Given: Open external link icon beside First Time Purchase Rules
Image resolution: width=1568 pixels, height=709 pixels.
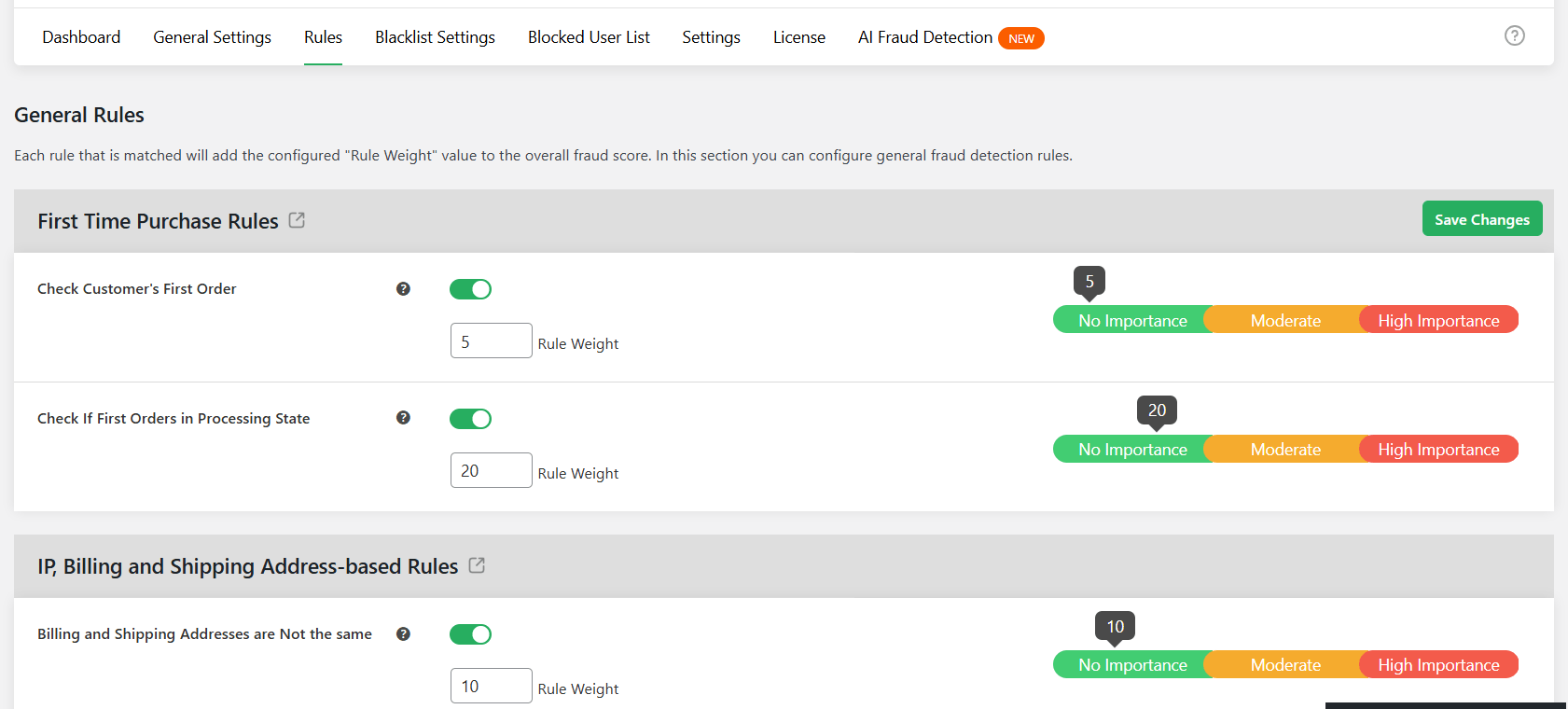Looking at the screenshot, I should coord(297,220).
